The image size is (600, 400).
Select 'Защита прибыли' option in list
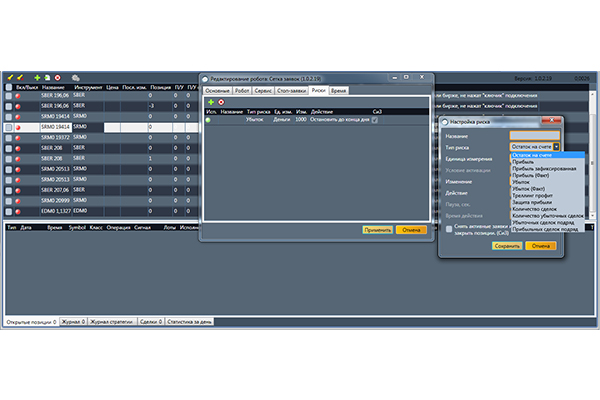(530, 201)
